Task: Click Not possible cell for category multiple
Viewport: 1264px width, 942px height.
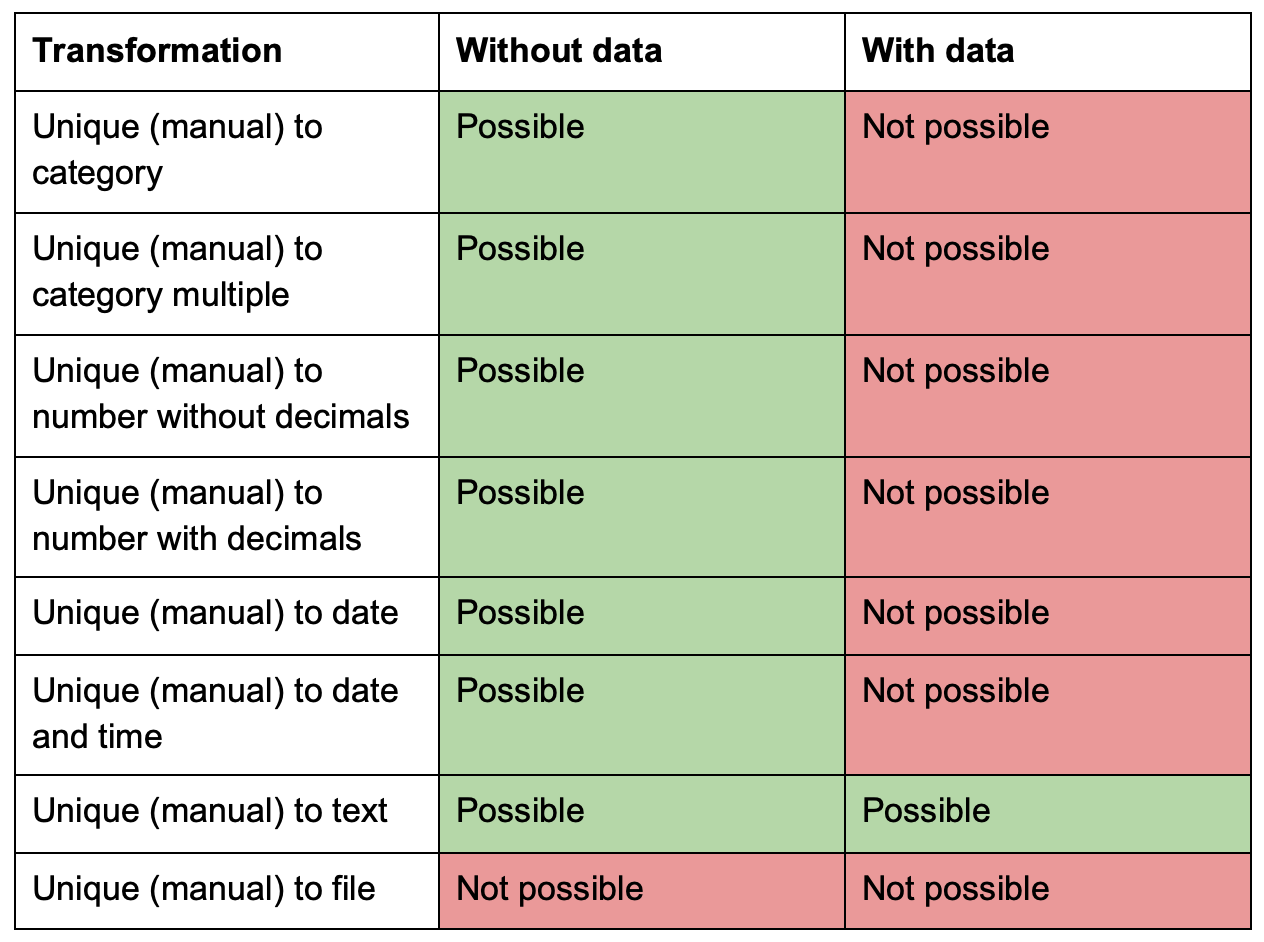Action: click(1048, 274)
